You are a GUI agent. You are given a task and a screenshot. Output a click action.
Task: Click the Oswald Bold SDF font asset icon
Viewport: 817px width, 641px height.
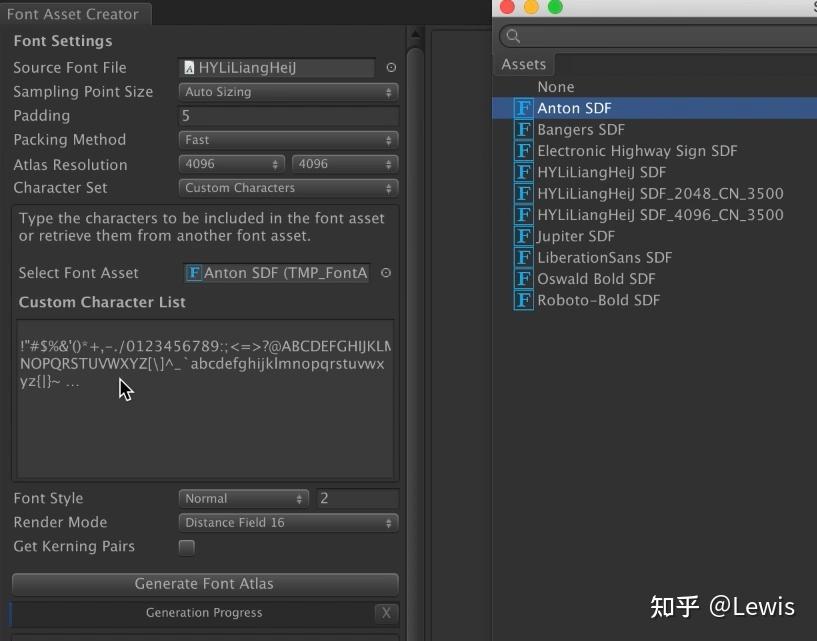click(x=522, y=278)
